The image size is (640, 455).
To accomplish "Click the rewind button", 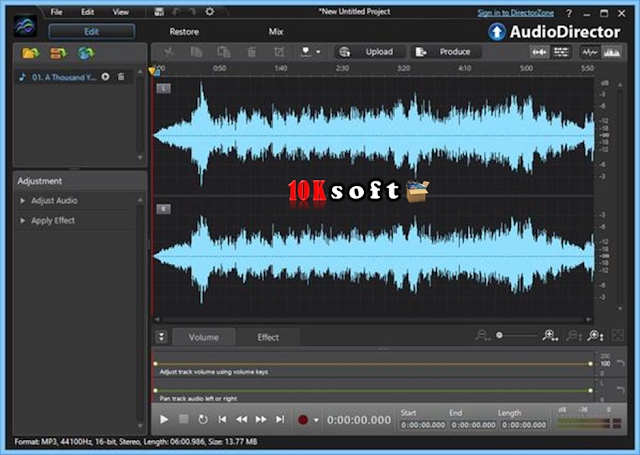I will [241, 419].
